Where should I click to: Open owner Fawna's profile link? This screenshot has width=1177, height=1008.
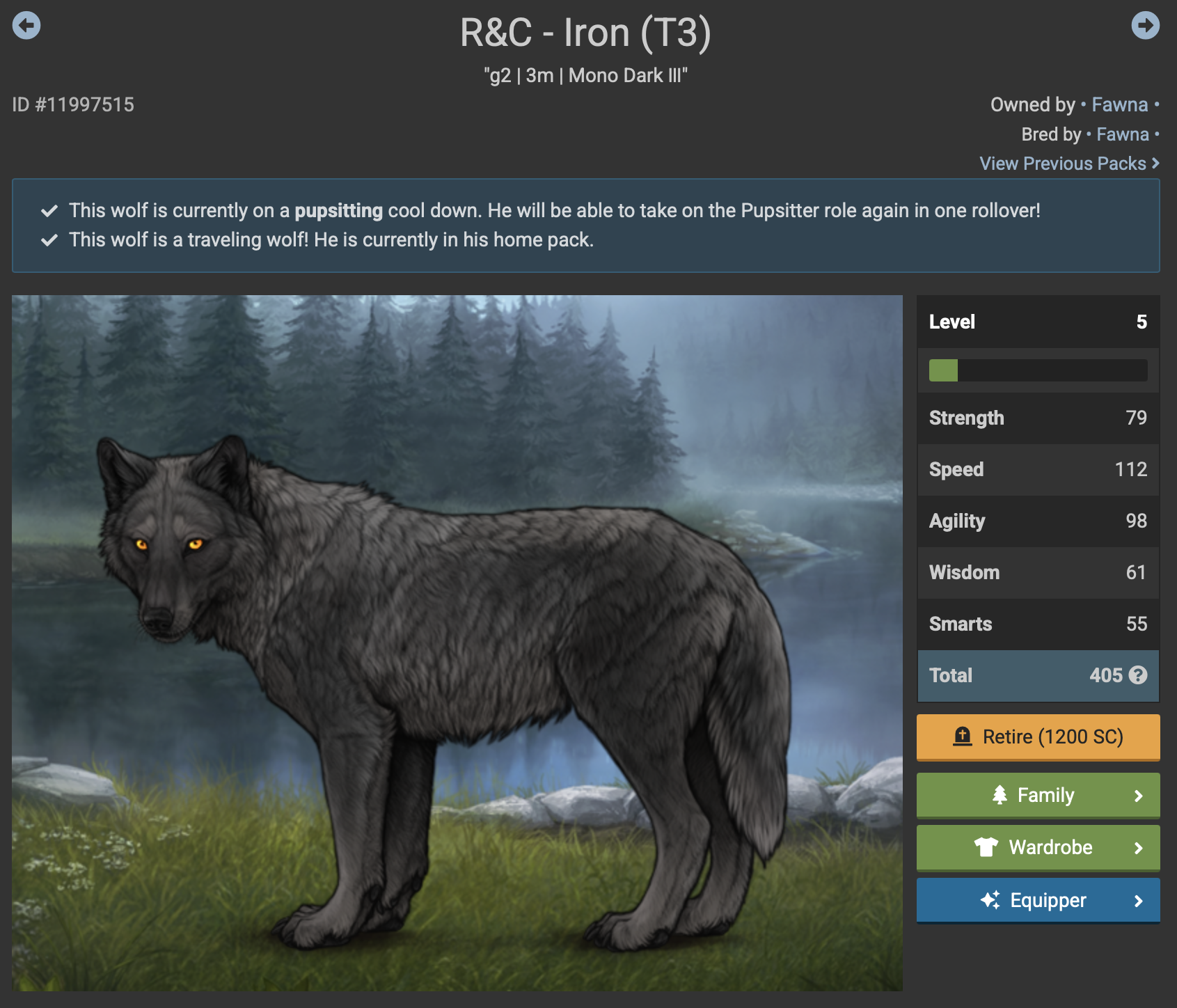pos(1119,104)
